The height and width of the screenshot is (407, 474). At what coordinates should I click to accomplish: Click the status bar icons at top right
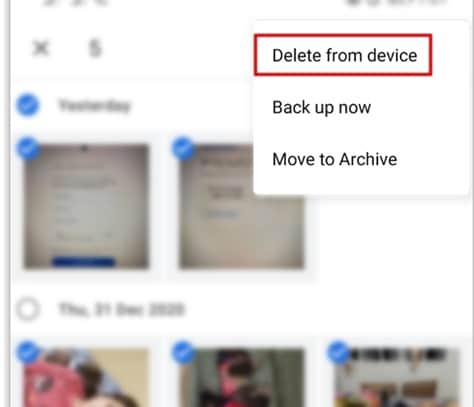click(397, 3)
